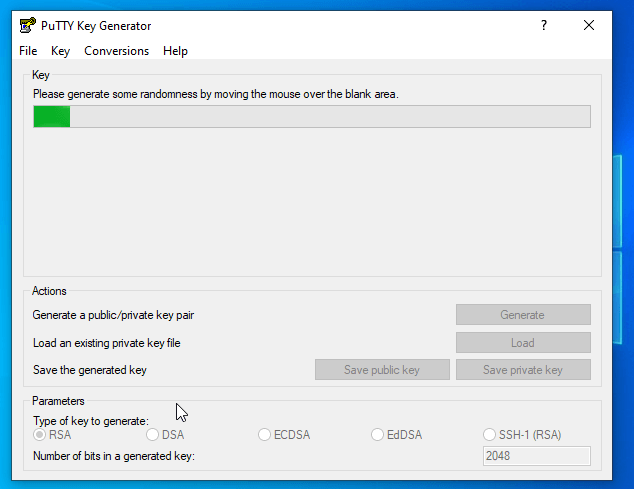This screenshot has width=634, height=489.
Task: Click the green key generation progress bar
Action: [312, 116]
